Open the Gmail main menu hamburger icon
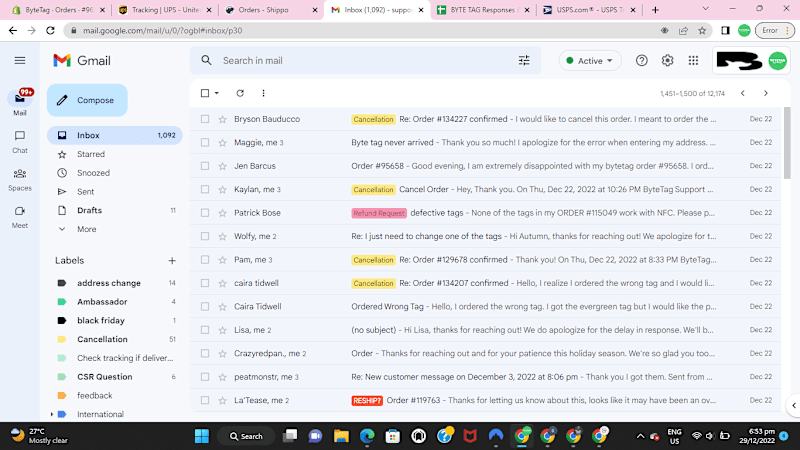The height and width of the screenshot is (450, 800). (x=20, y=61)
